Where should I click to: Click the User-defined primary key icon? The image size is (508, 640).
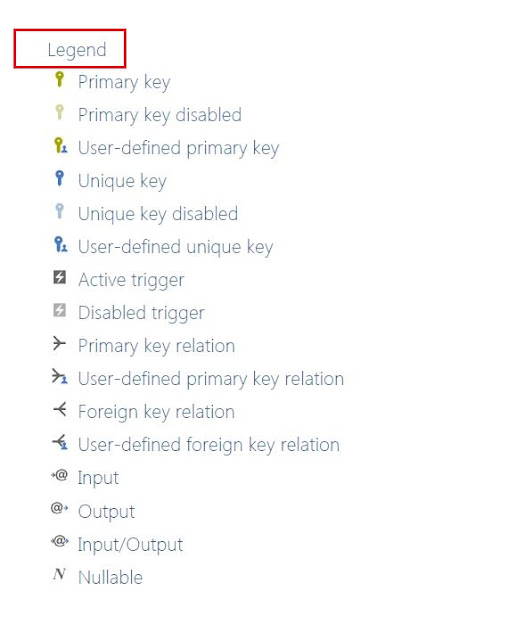(x=61, y=145)
